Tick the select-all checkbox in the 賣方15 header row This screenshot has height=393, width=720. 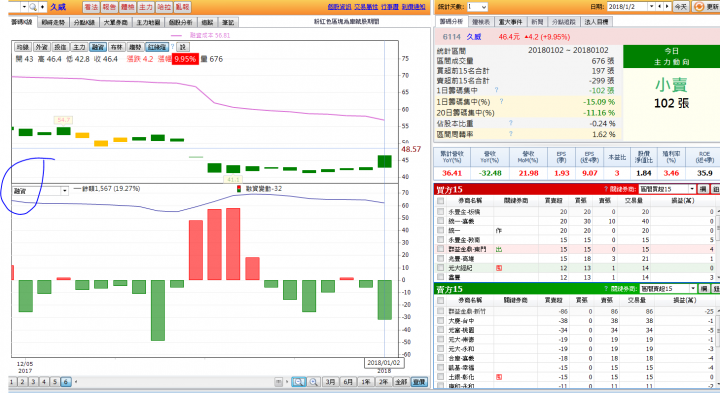(x=441, y=300)
